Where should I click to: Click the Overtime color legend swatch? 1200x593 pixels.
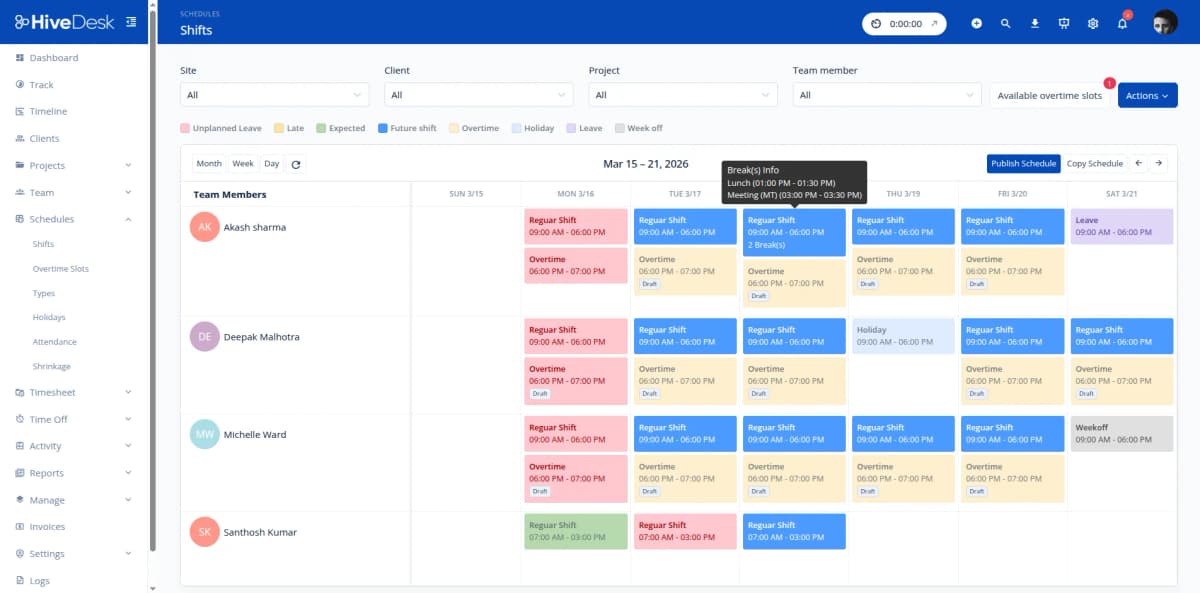tap(455, 128)
